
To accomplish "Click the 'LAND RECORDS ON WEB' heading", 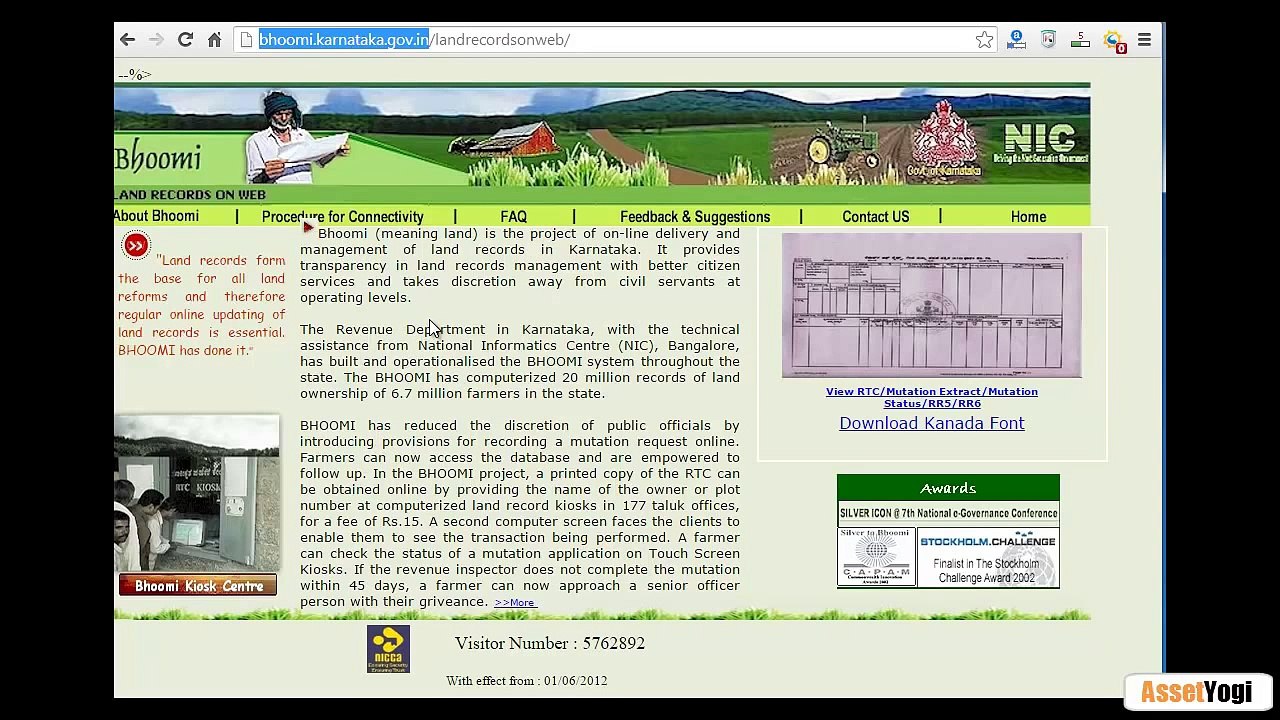I will click(190, 195).
